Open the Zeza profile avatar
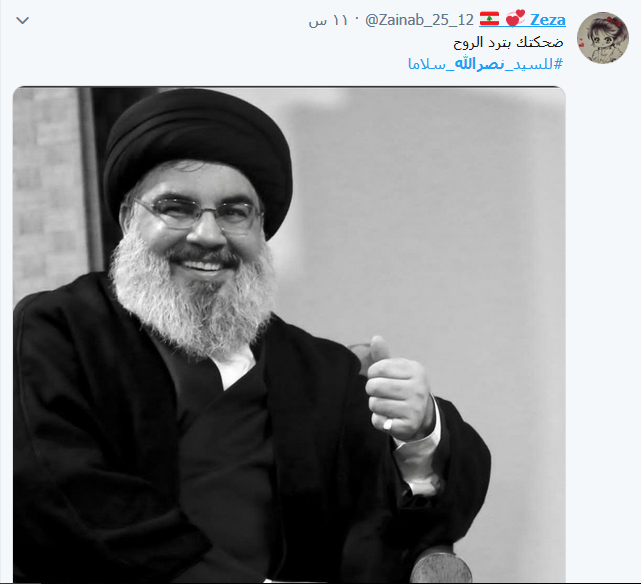The height and width of the screenshot is (584, 641). pos(603,38)
